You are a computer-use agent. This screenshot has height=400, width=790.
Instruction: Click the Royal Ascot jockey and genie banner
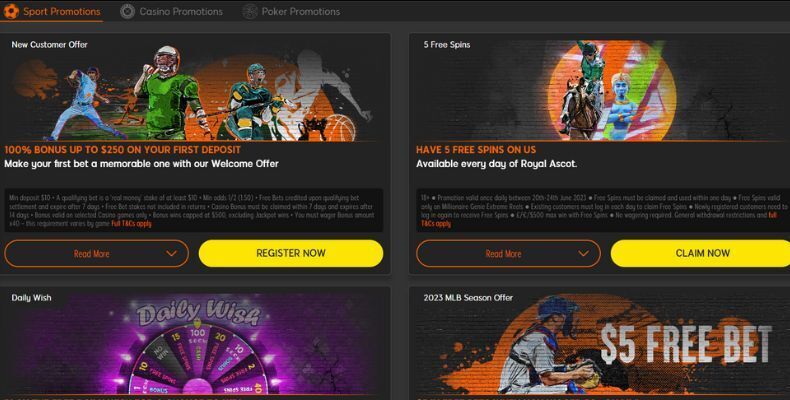point(612,91)
